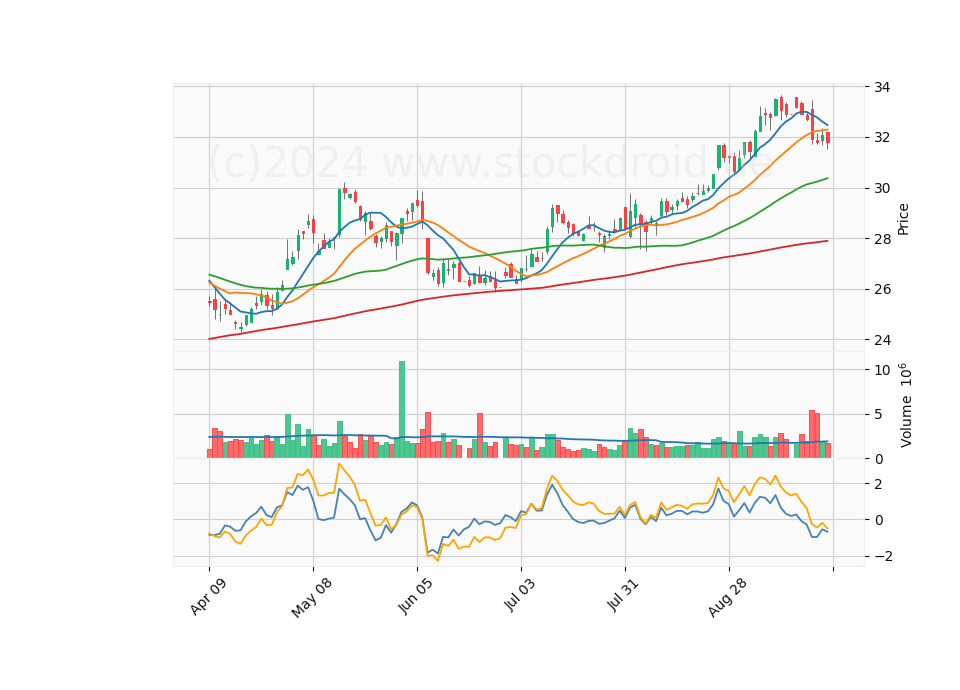Select the 0 tick on volume axis
The width and height of the screenshot is (960, 690).
click(x=878, y=459)
